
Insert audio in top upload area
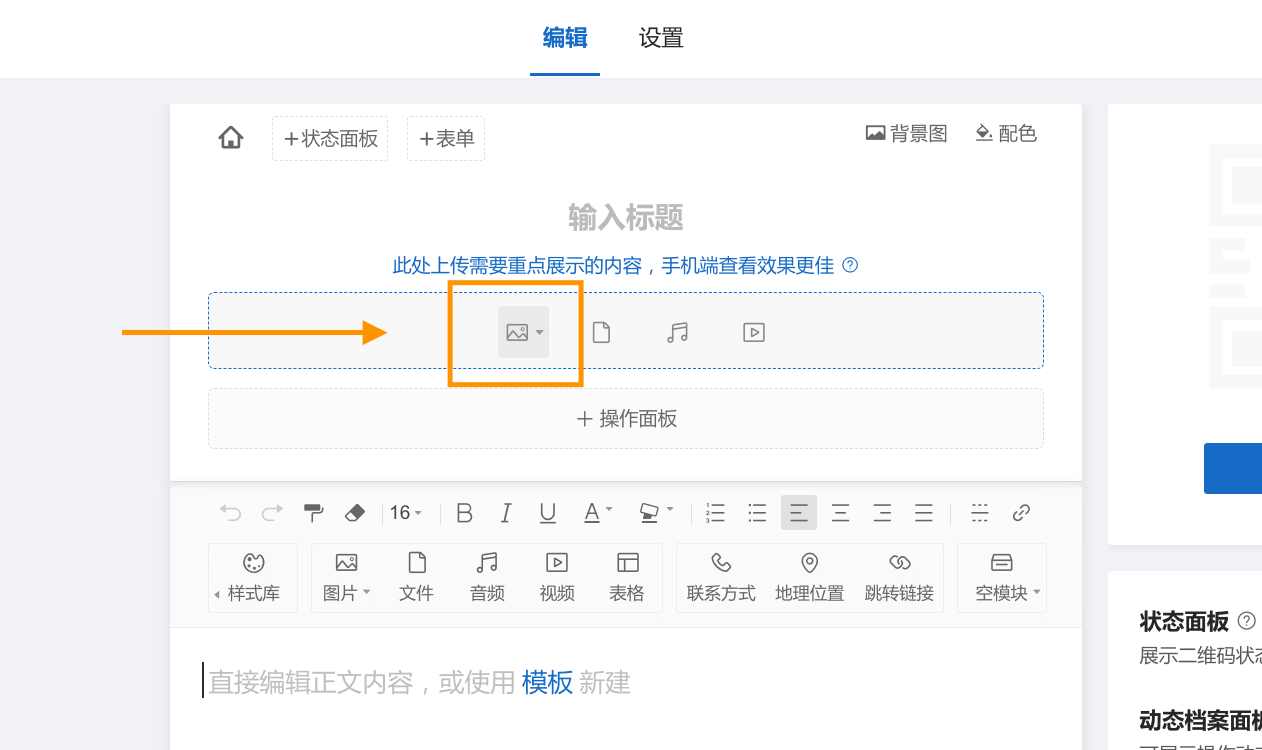677,333
